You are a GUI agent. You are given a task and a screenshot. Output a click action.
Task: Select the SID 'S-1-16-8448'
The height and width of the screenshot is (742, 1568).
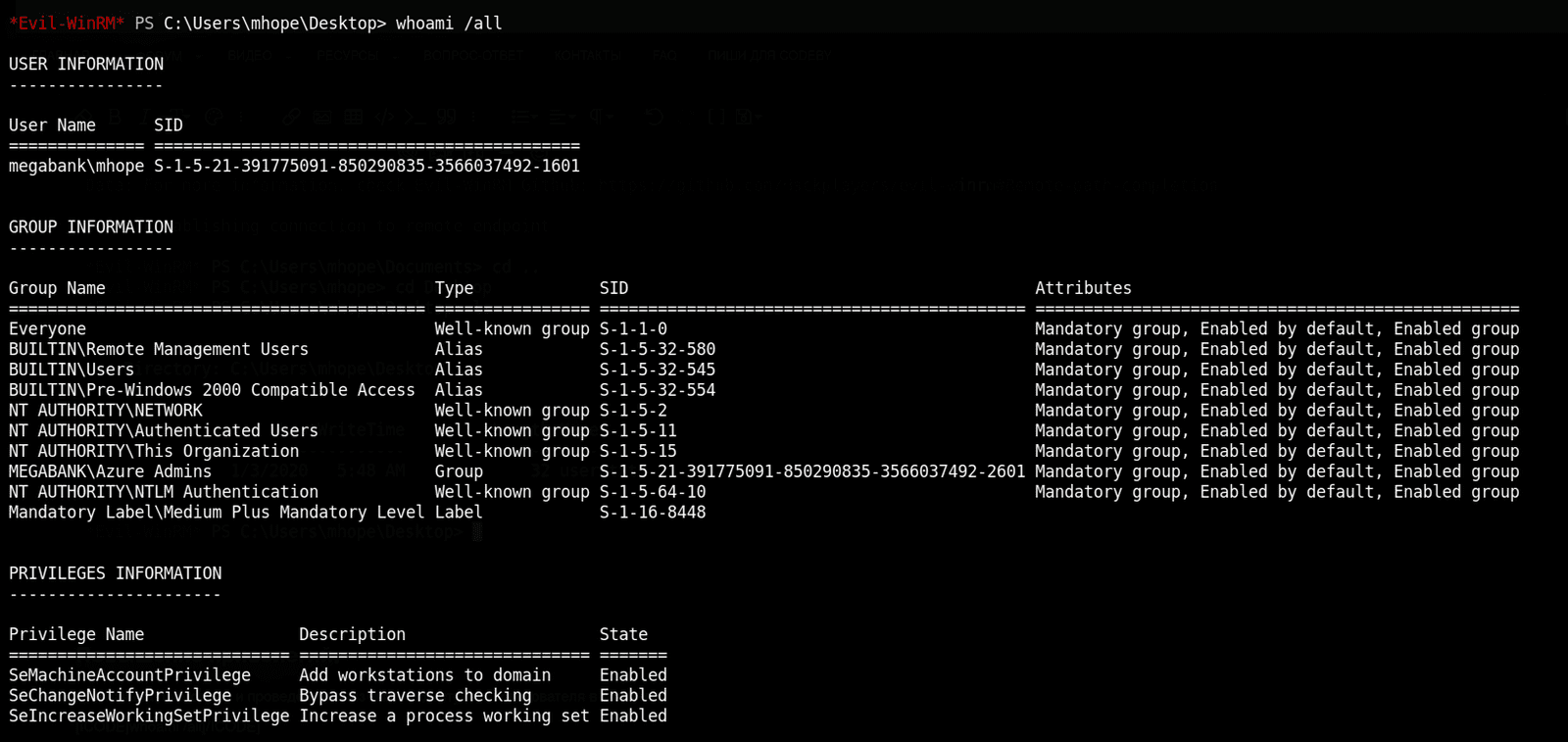[653, 513]
